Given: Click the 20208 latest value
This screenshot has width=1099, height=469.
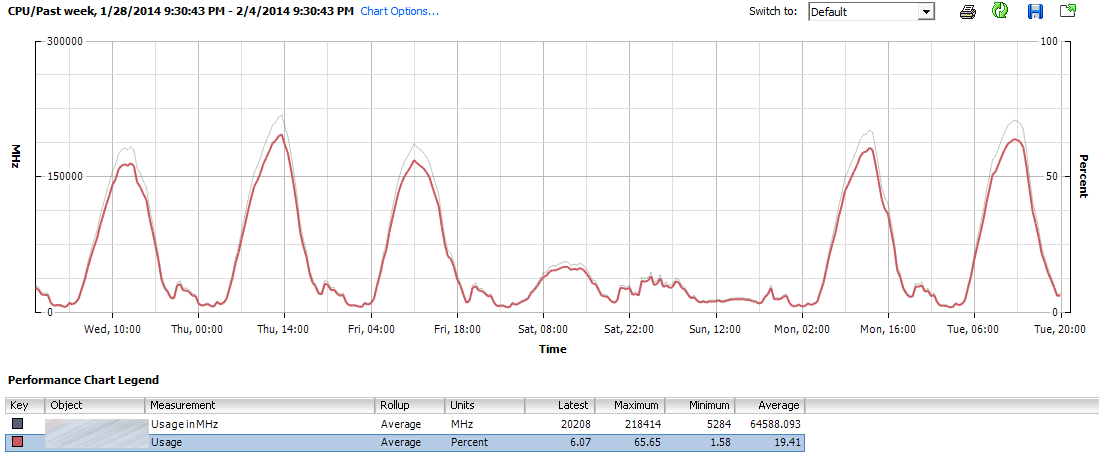Looking at the screenshot, I should 573,424.
